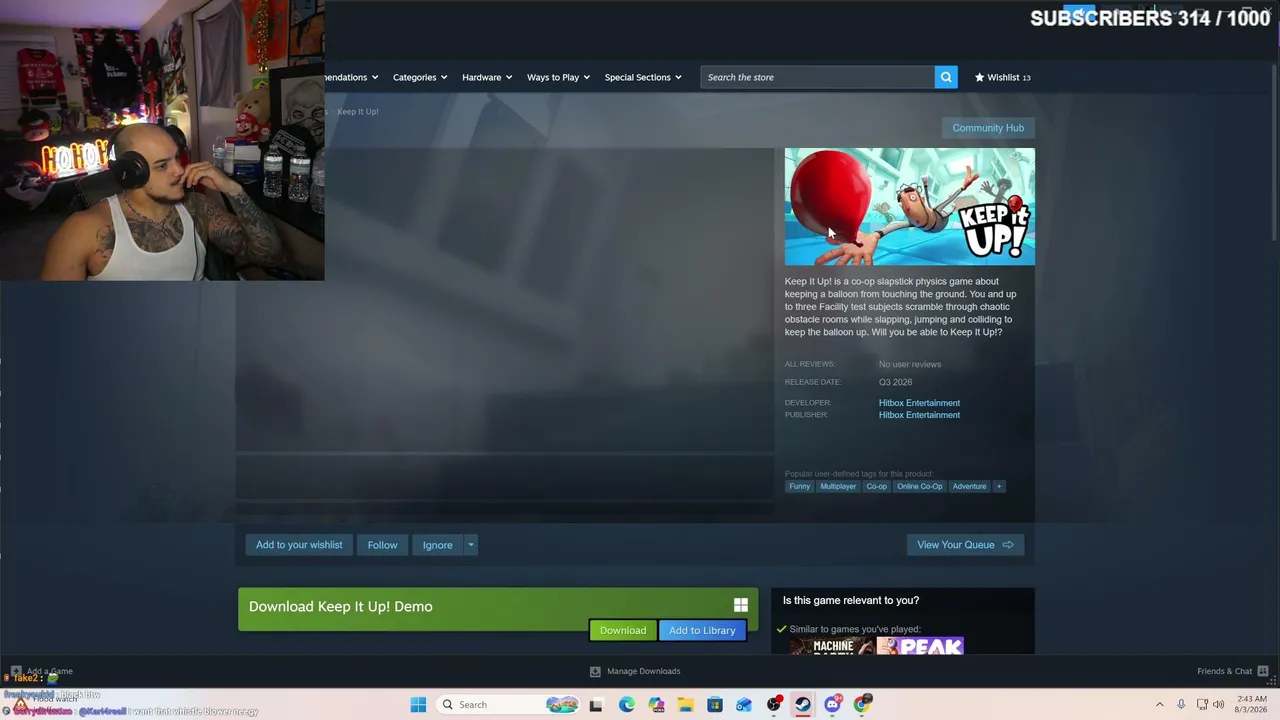Open OBS Studio from the taskbar
This screenshot has height=720, width=1280.
pos(774,704)
